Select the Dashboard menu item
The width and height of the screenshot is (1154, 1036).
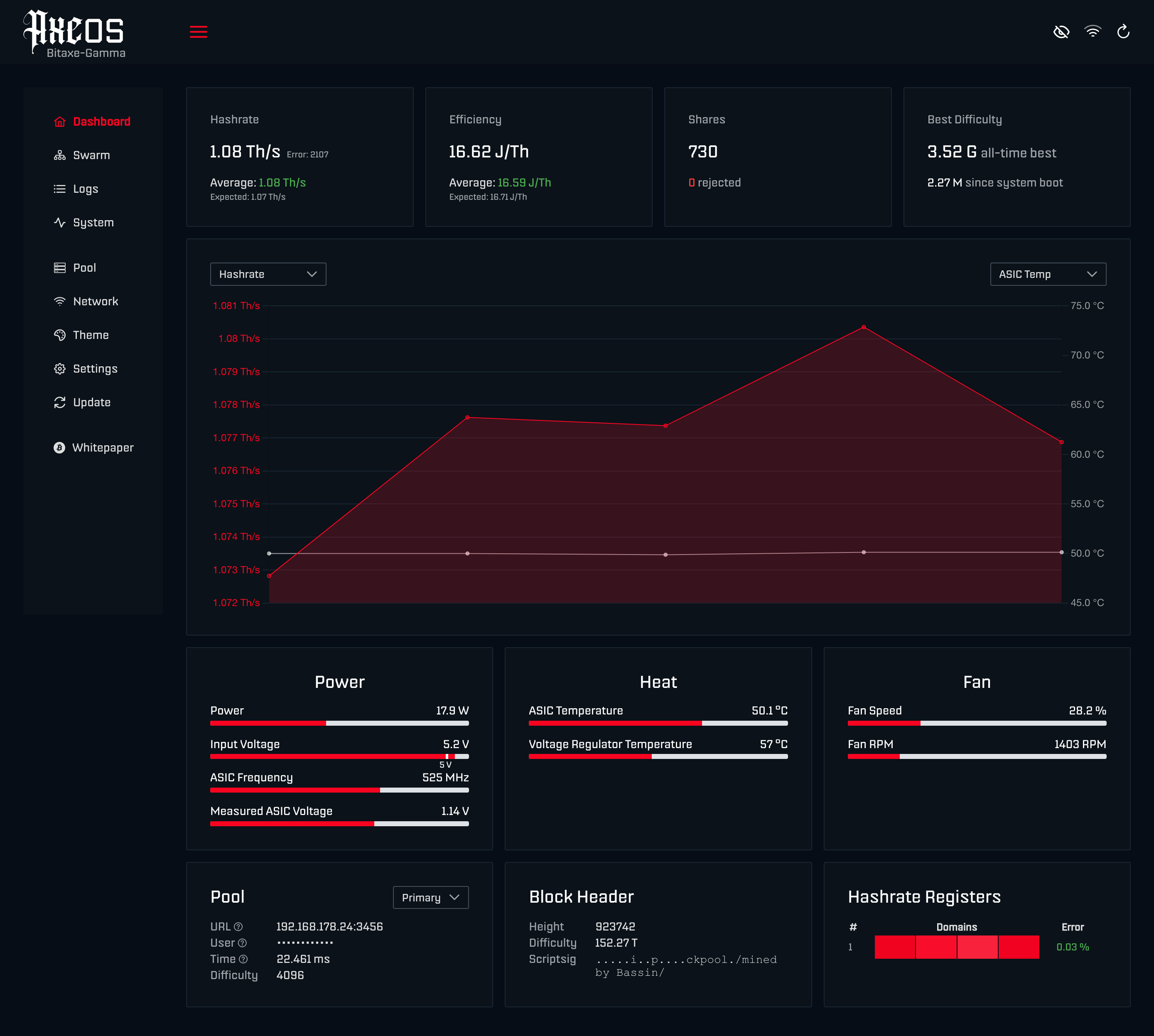point(101,122)
